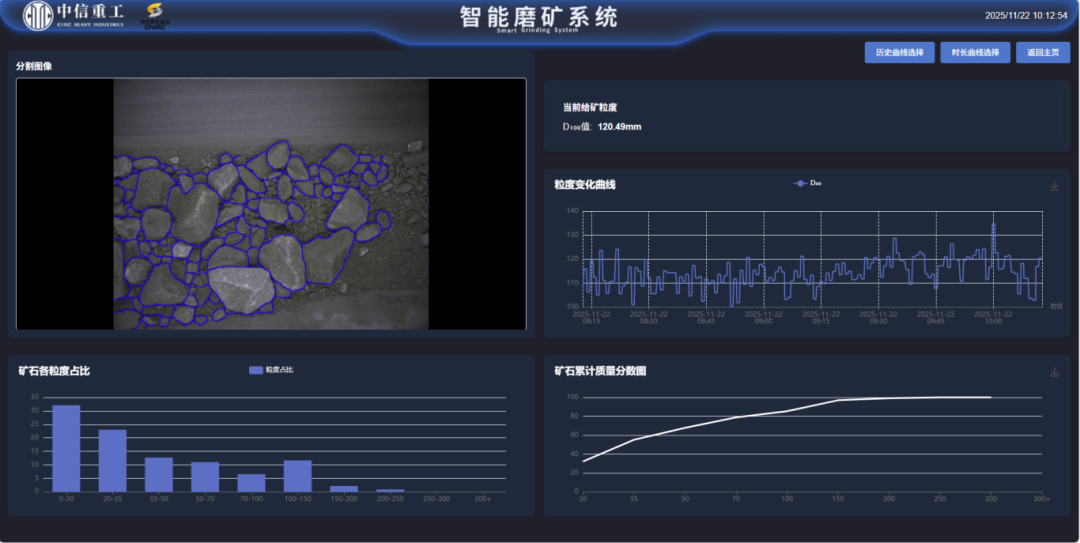Screen dimensions: 1080x543
Task: Click the 70-100 size range bar
Action: click(251, 482)
